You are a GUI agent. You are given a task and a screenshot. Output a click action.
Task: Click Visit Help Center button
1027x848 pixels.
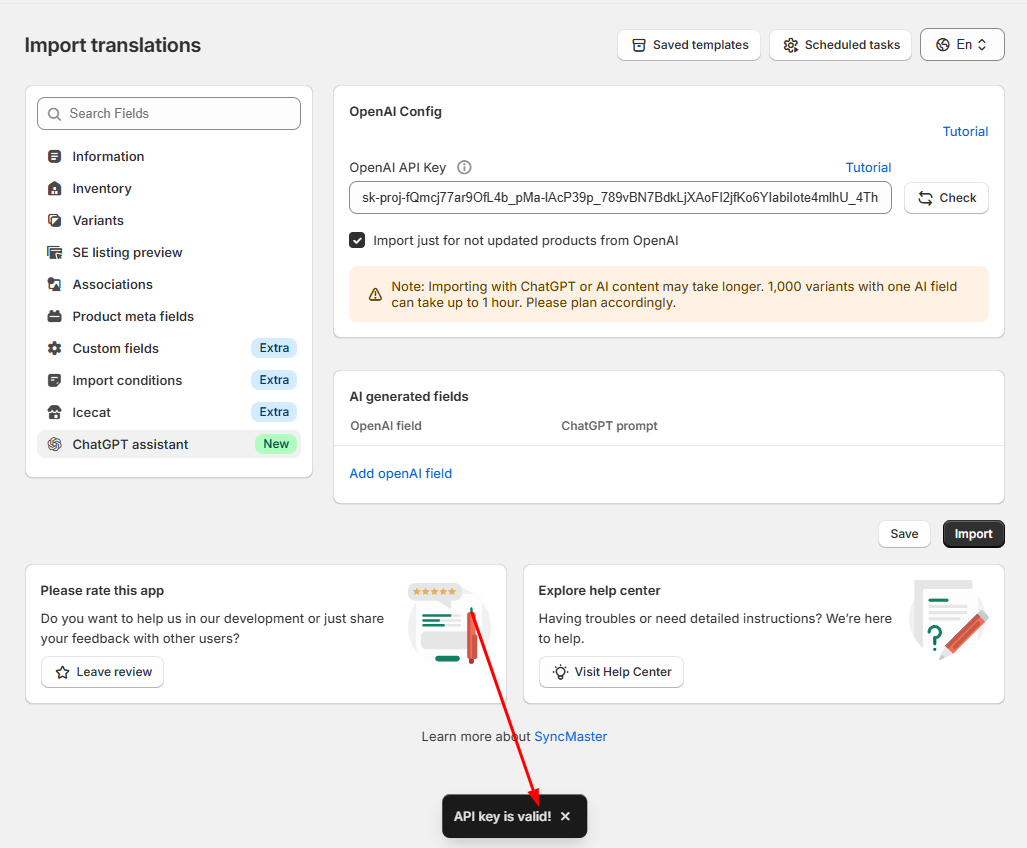coord(611,673)
